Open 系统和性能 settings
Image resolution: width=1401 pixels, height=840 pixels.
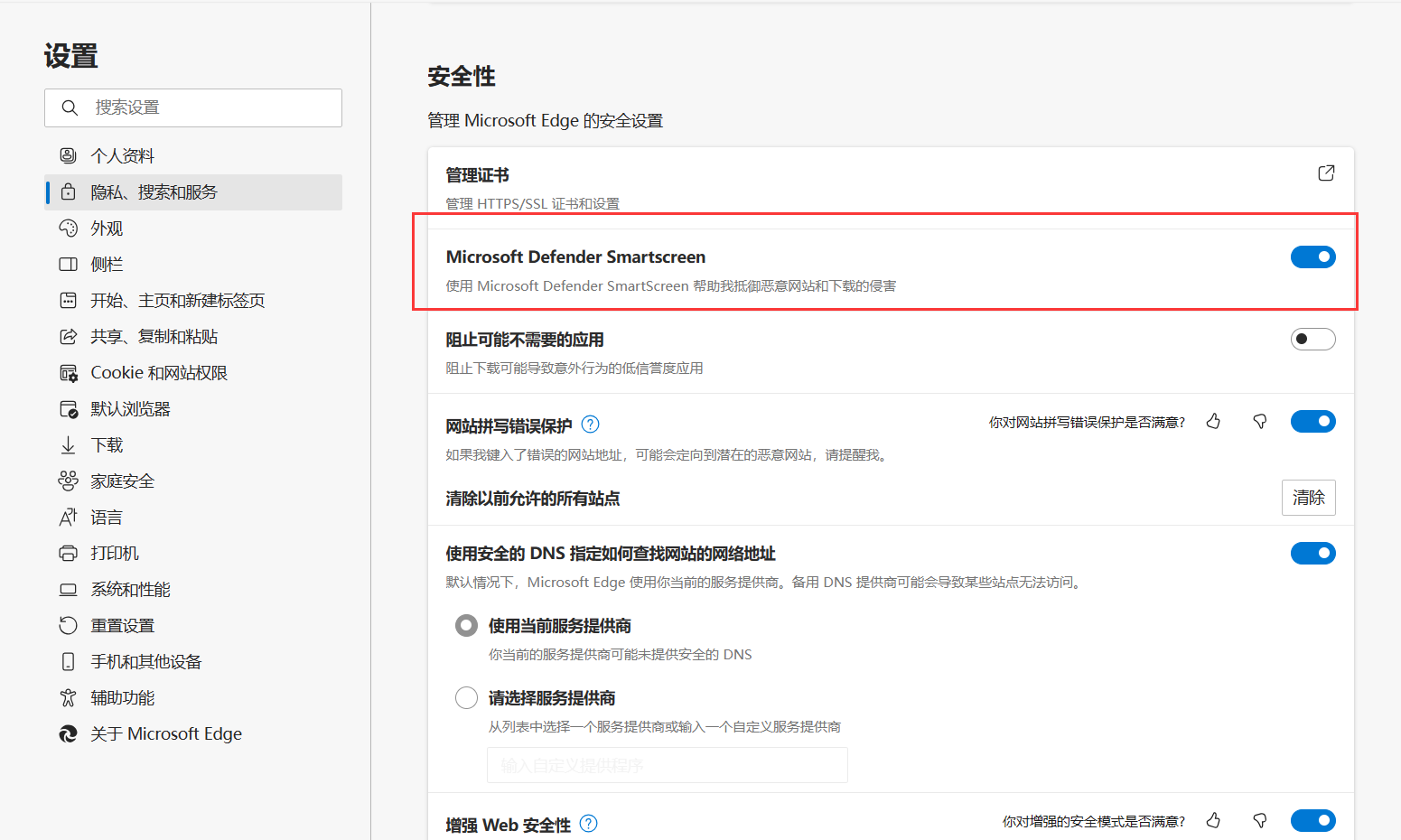193,589
